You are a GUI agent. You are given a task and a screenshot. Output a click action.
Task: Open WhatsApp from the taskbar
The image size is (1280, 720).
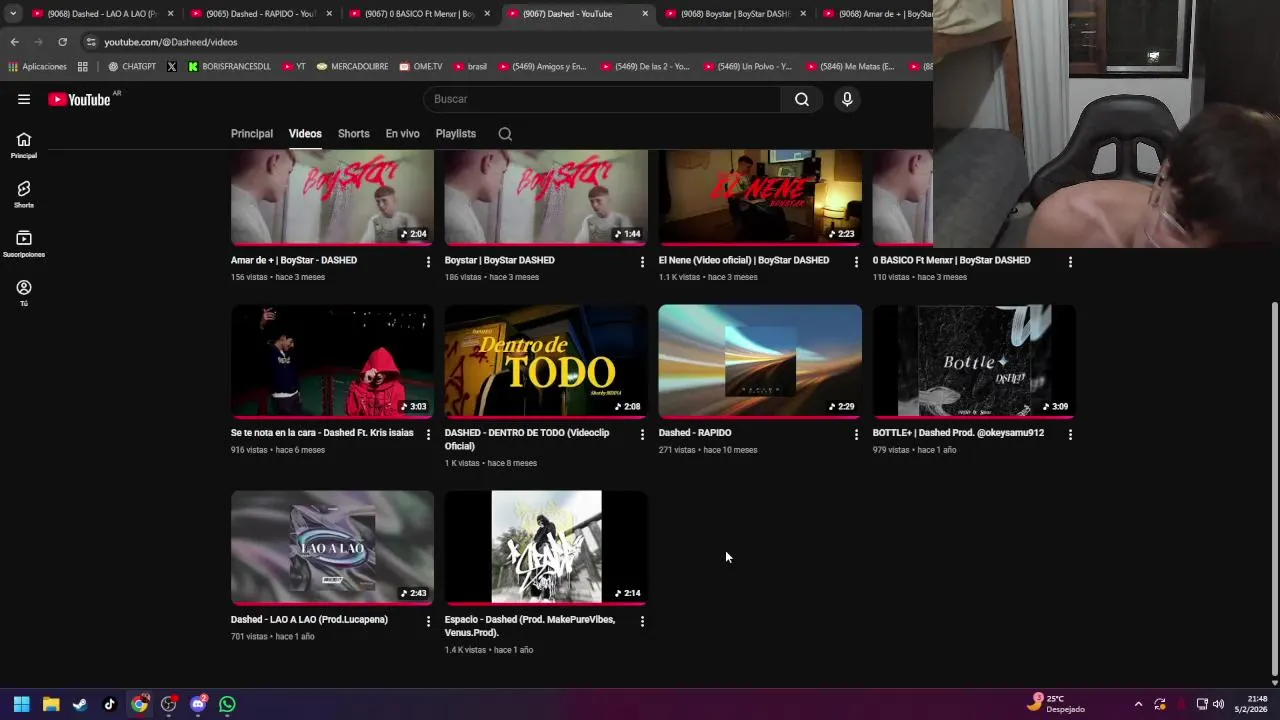point(227,704)
